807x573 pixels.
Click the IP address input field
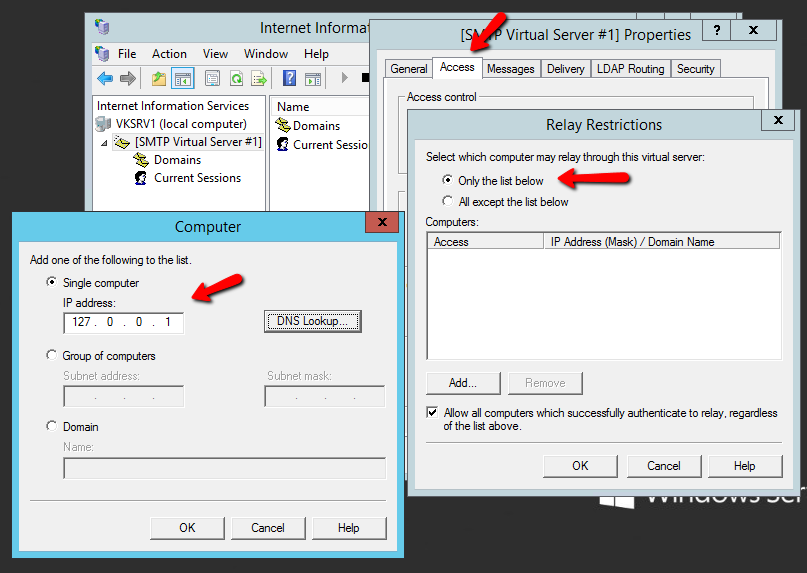pyautogui.click(x=124, y=323)
